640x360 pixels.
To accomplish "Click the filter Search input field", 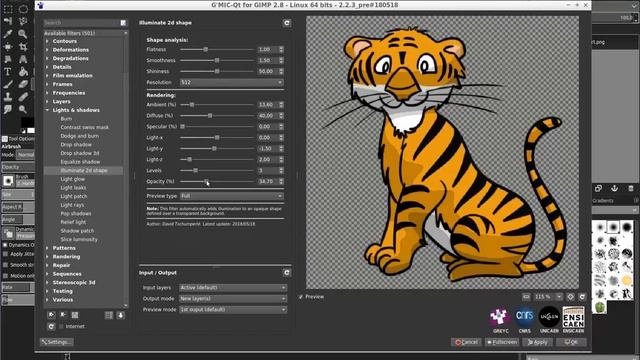I will point(81,23).
